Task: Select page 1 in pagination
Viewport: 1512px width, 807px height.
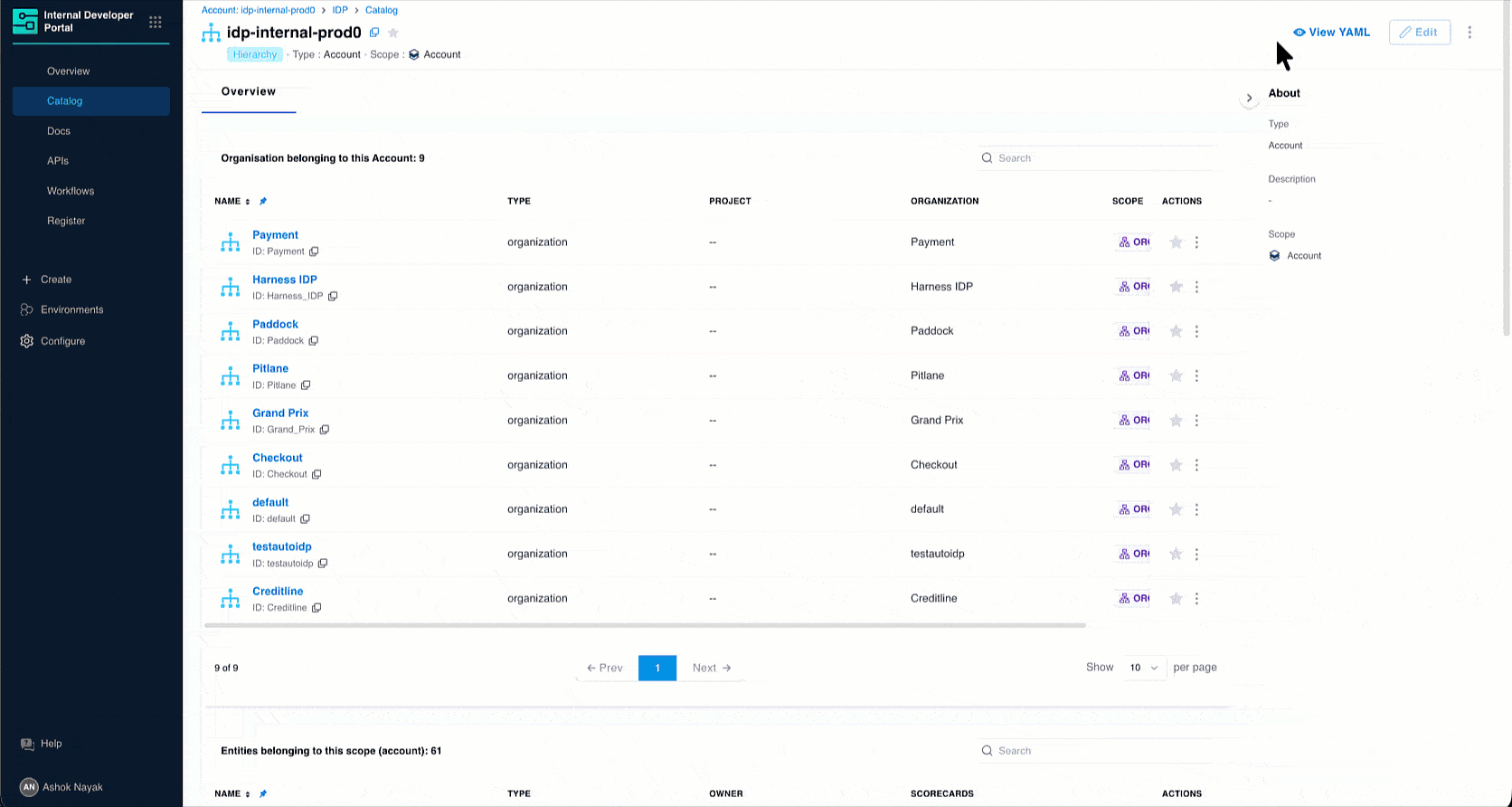Action: pos(657,668)
